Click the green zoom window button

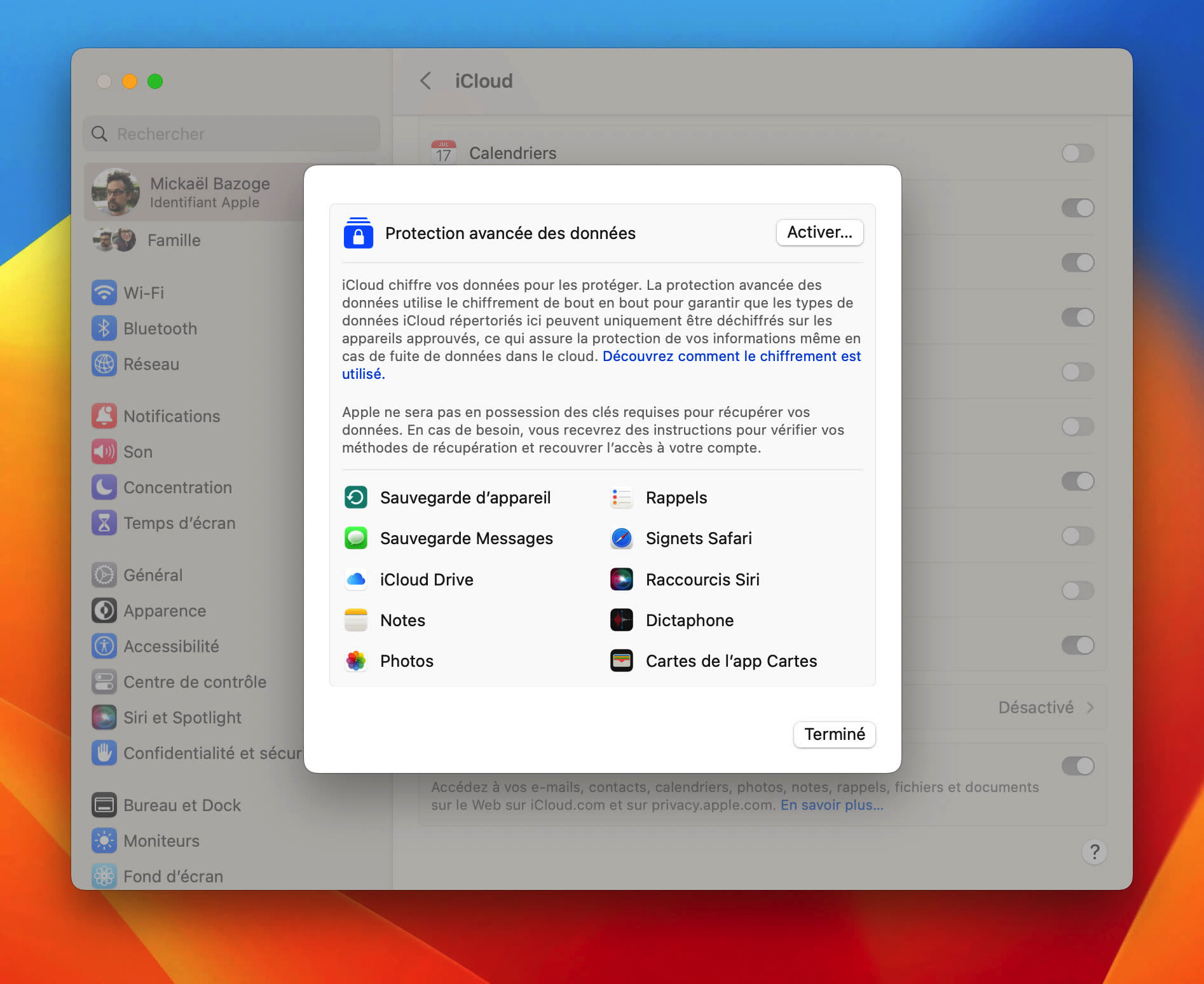tap(155, 81)
